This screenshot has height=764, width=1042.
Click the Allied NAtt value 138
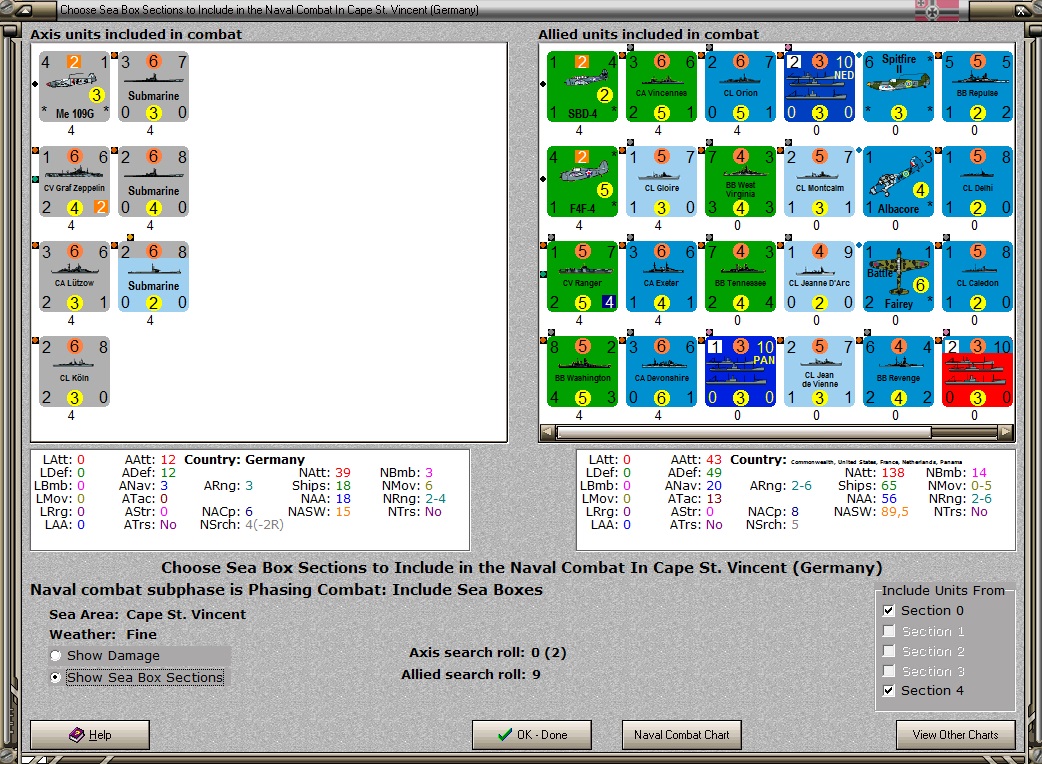(x=893, y=472)
